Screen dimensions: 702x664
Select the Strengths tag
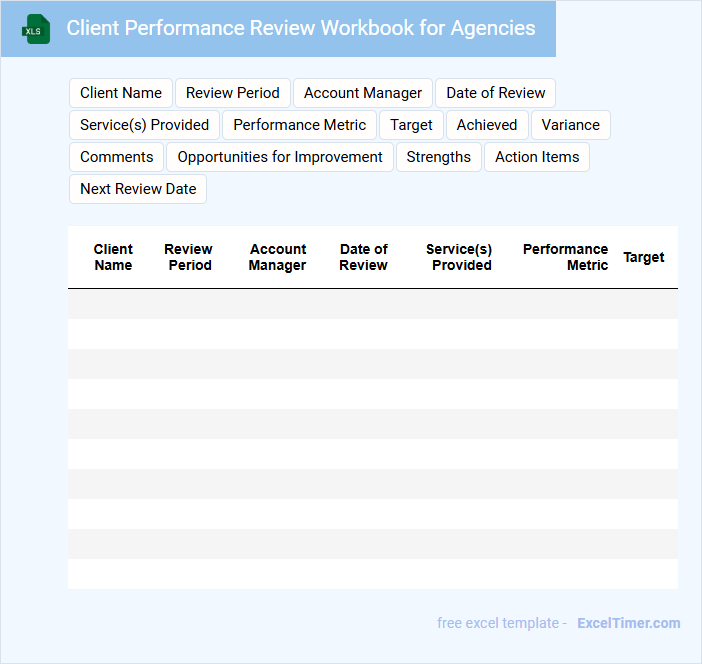click(x=438, y=157)
